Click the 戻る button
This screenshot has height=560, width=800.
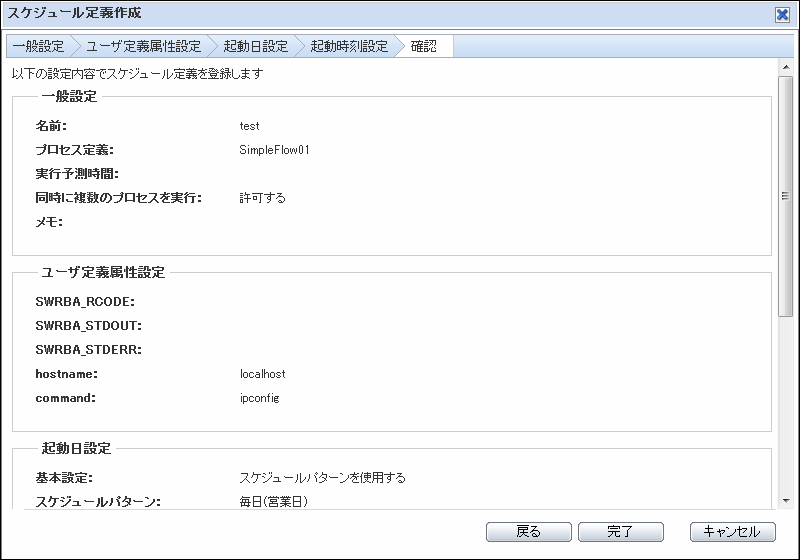(529, 531)
